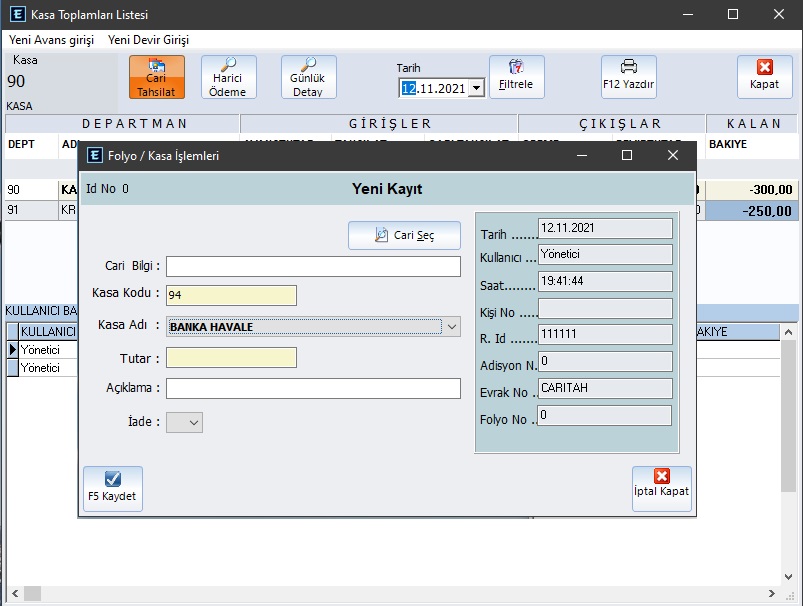Save record with F5 Kaydet
Screen dimensions: 803x606
coord(113,489)
